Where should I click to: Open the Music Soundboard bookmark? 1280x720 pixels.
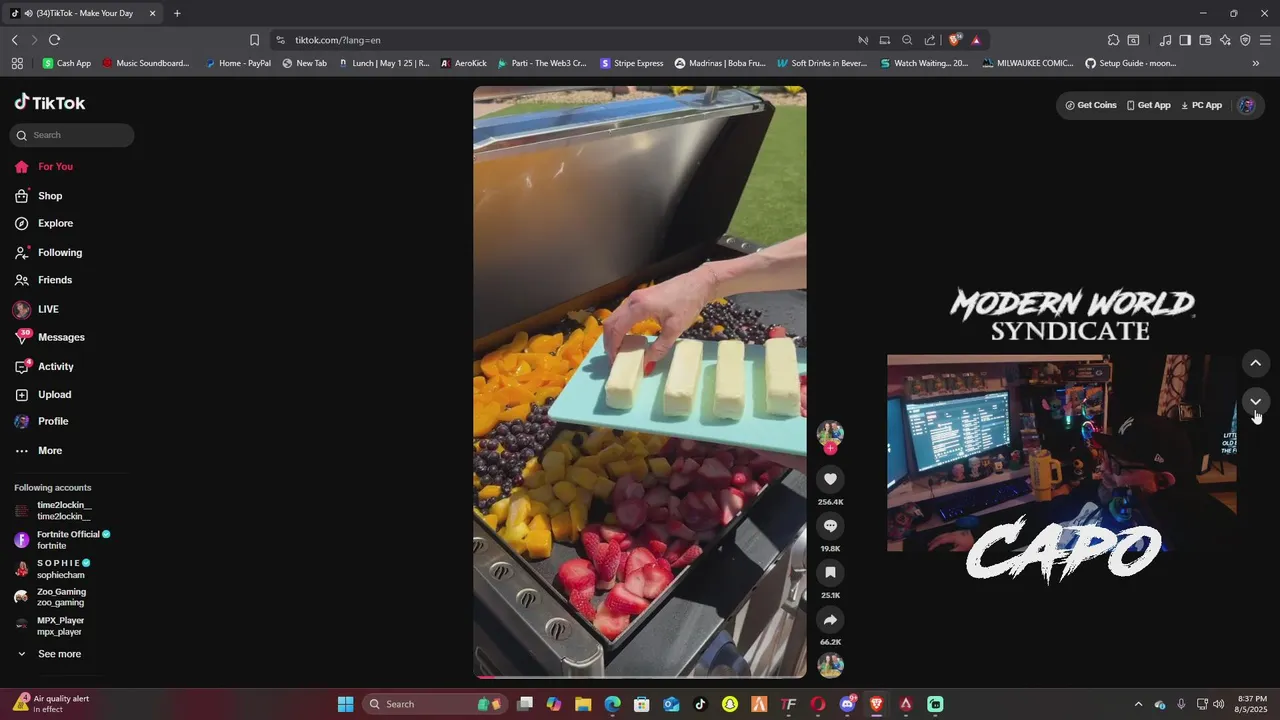click(x=146, y=63)
